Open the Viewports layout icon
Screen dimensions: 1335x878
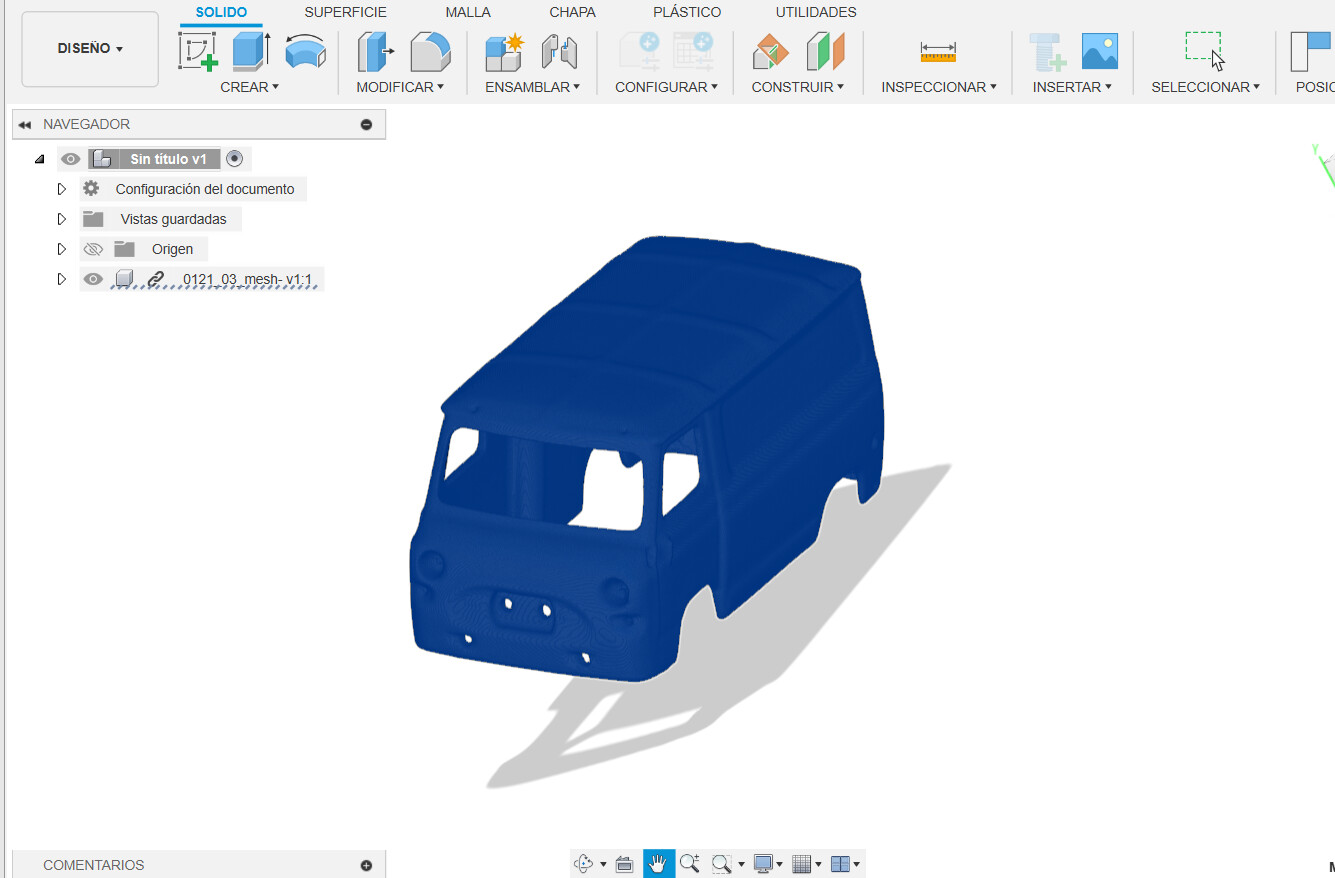click(x=841, y=864)
